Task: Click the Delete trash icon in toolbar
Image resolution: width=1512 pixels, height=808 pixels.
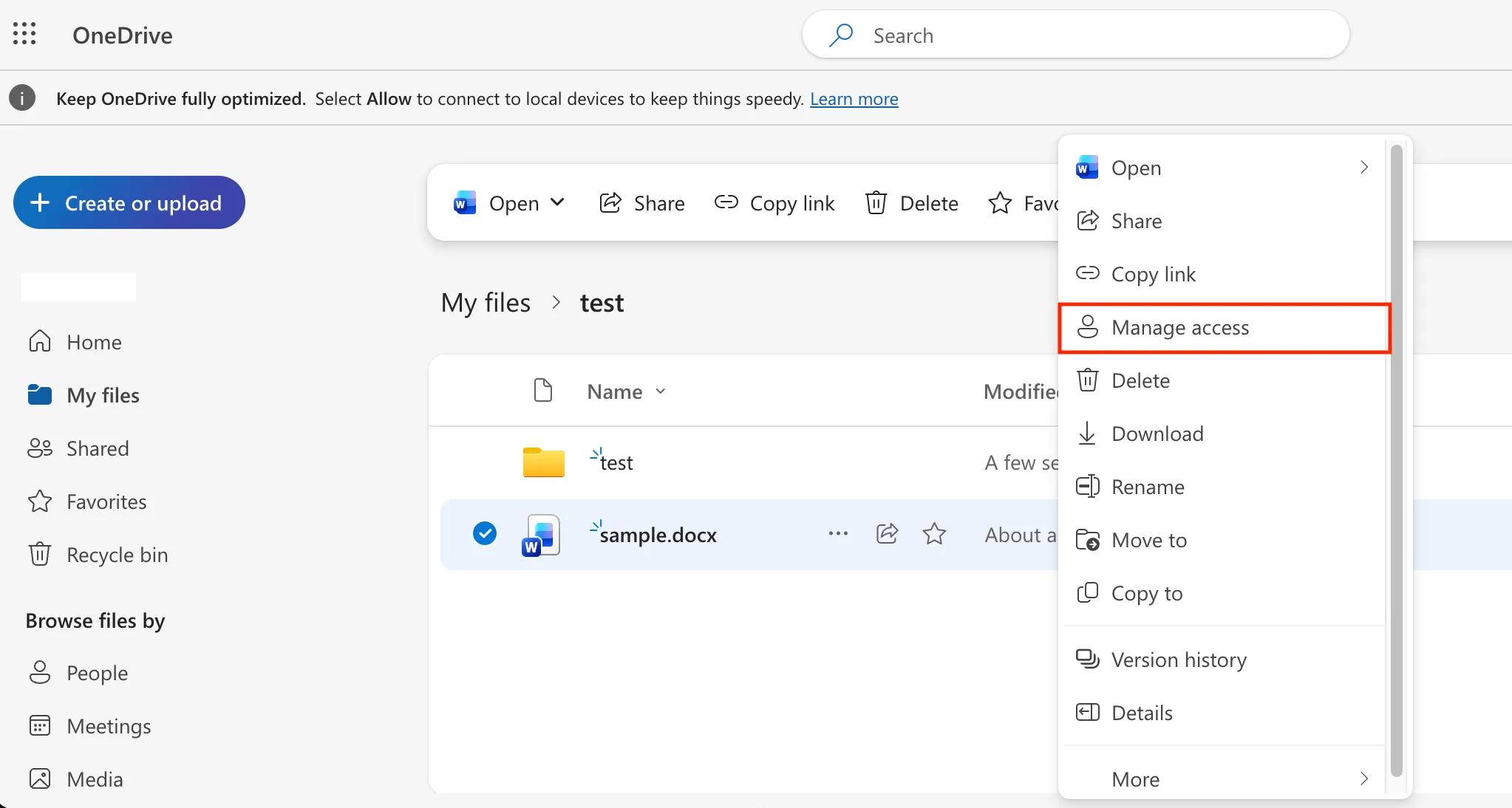Action: [x=876, y=202]
